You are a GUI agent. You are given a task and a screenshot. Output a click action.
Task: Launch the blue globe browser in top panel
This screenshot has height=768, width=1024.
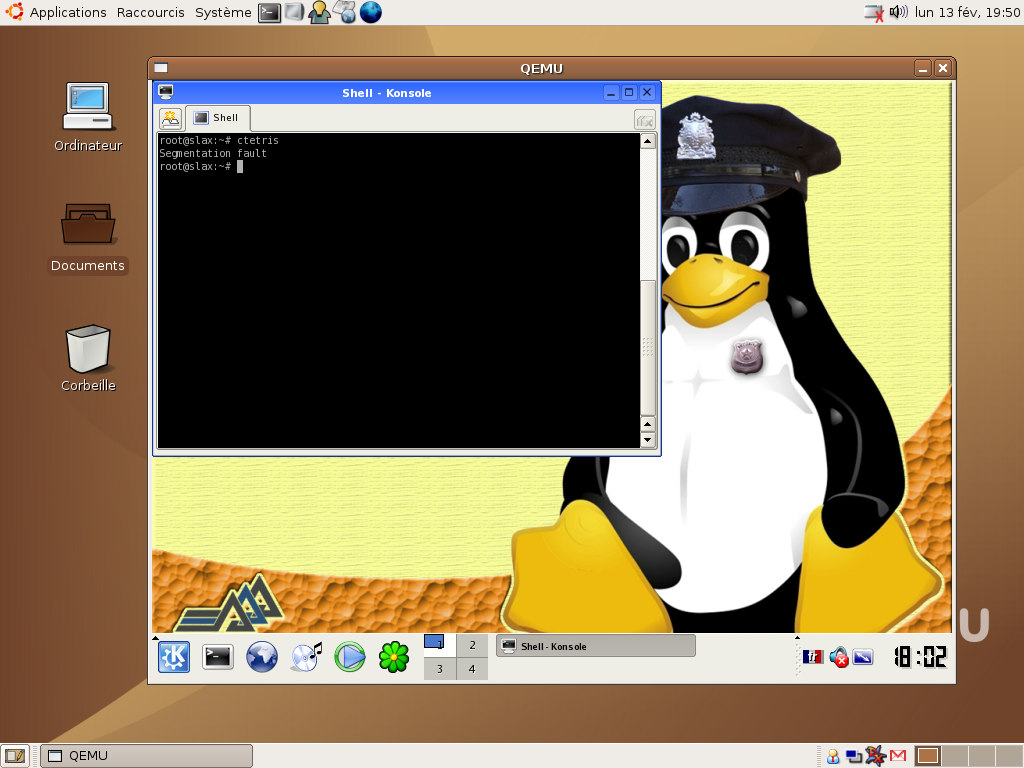coord(370,12)
